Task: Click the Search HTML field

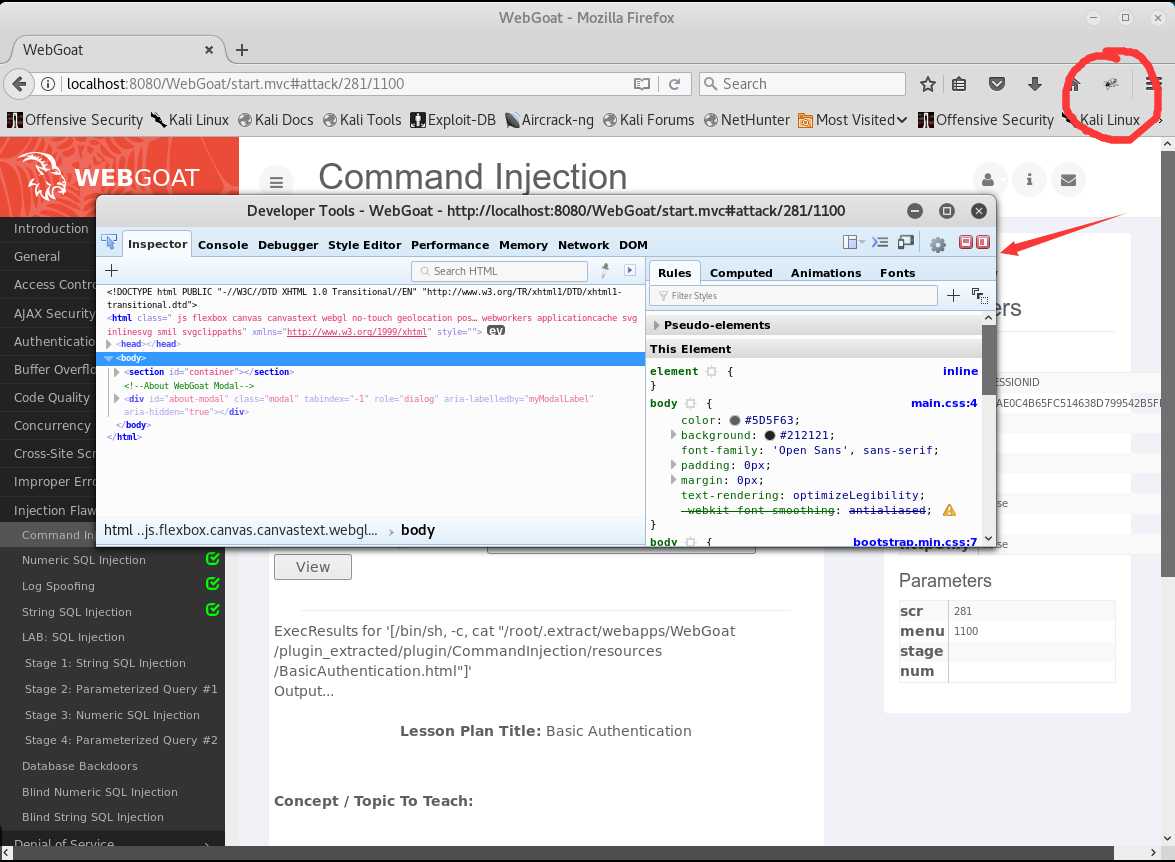Action: (x=500, y=271)
